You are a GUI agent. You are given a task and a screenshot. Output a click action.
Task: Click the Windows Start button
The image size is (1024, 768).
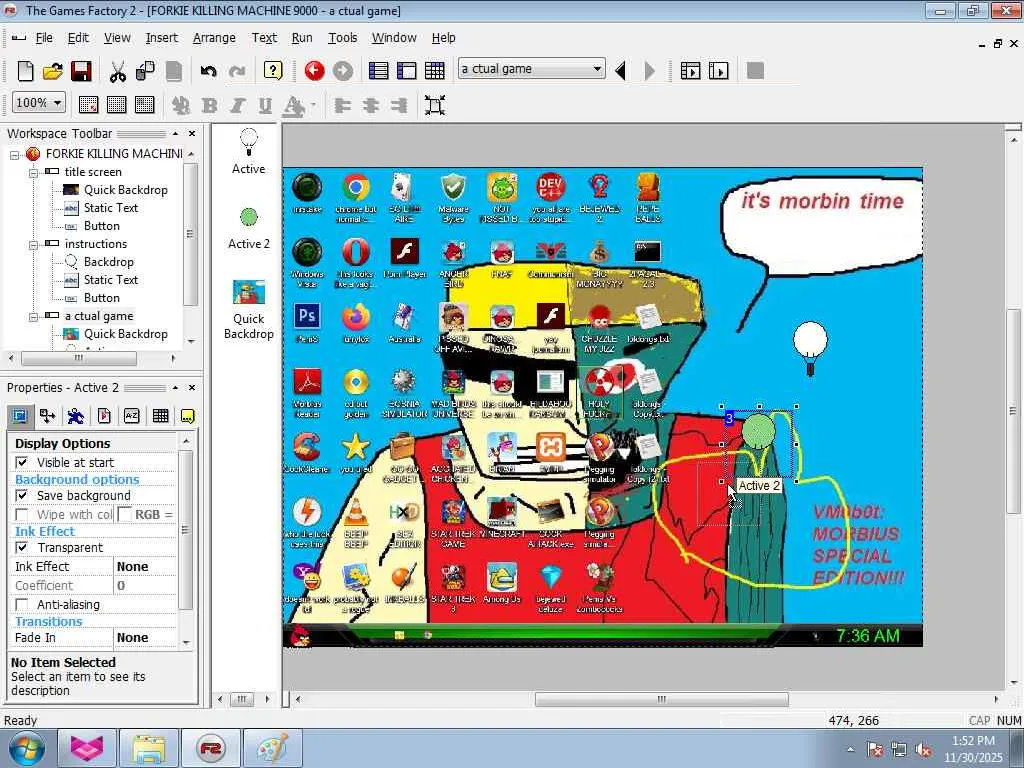pos(26,748)
